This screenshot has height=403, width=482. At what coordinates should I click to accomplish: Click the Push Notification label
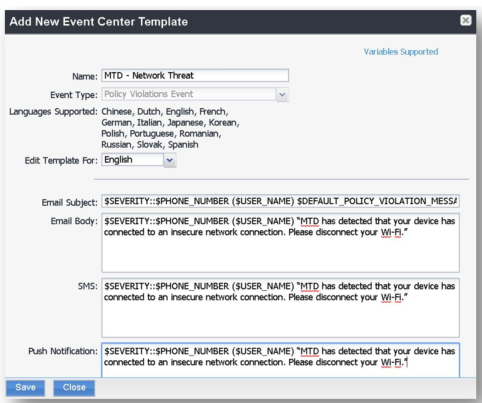click(63, 351)
